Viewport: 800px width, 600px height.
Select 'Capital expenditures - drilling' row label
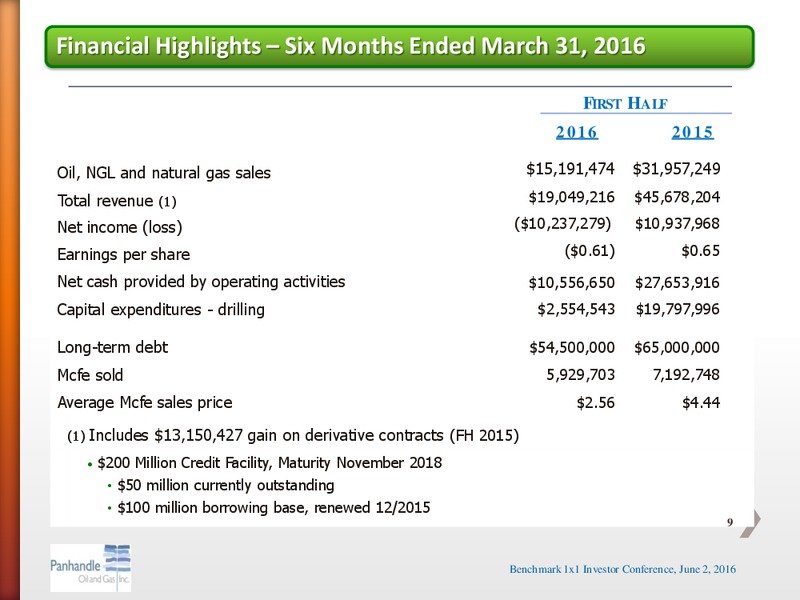[x=161, y=310]
